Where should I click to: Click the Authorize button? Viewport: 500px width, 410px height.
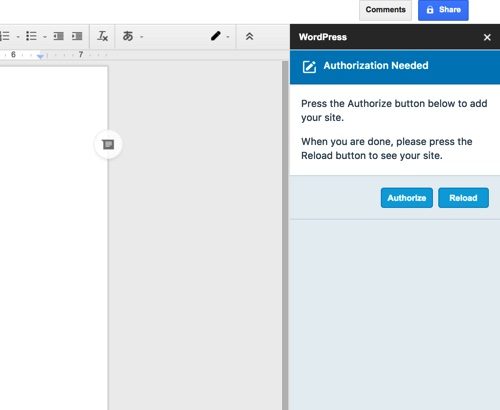[x=407, y=198]
